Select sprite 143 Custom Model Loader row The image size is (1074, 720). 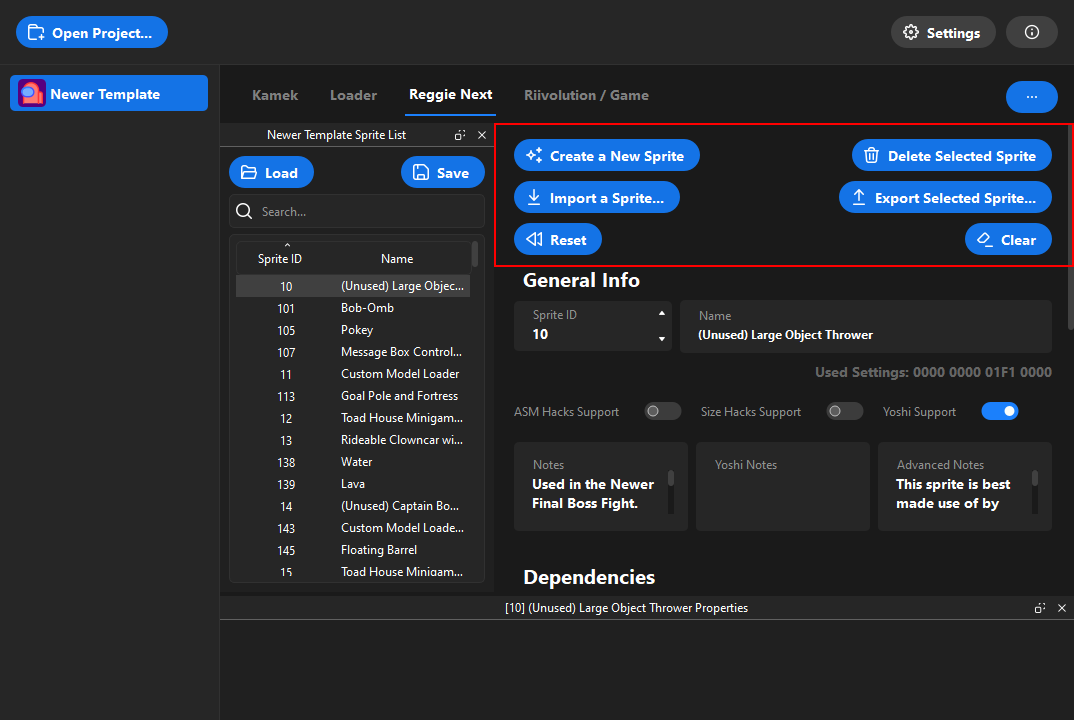353,528
